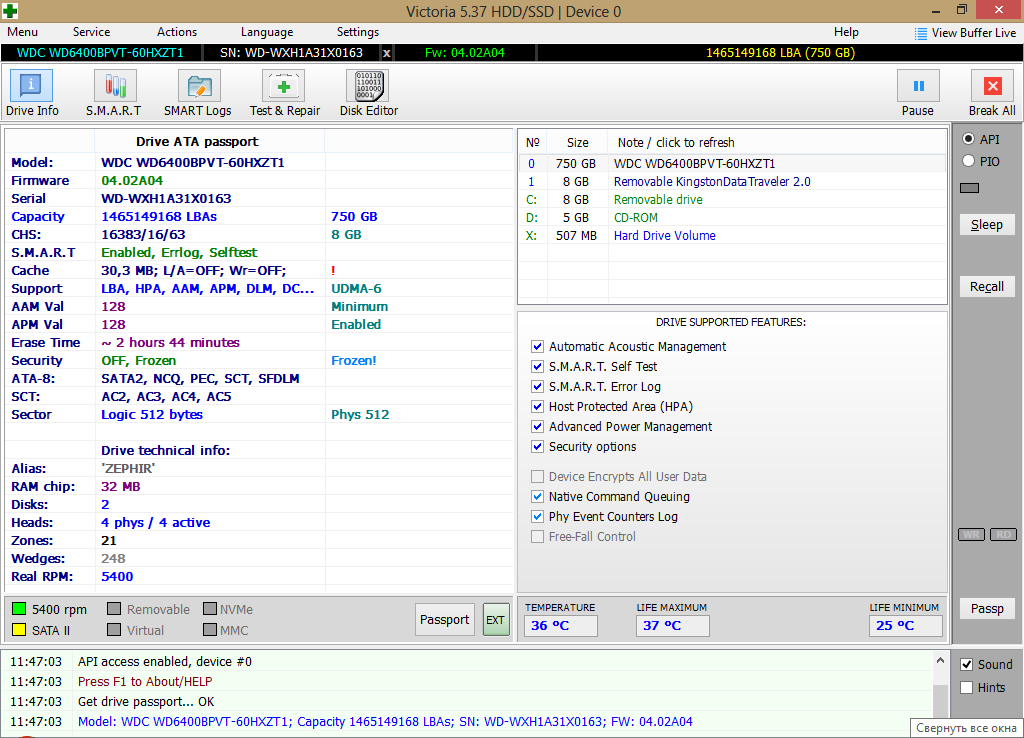Open Test & Repair icon

283,86
